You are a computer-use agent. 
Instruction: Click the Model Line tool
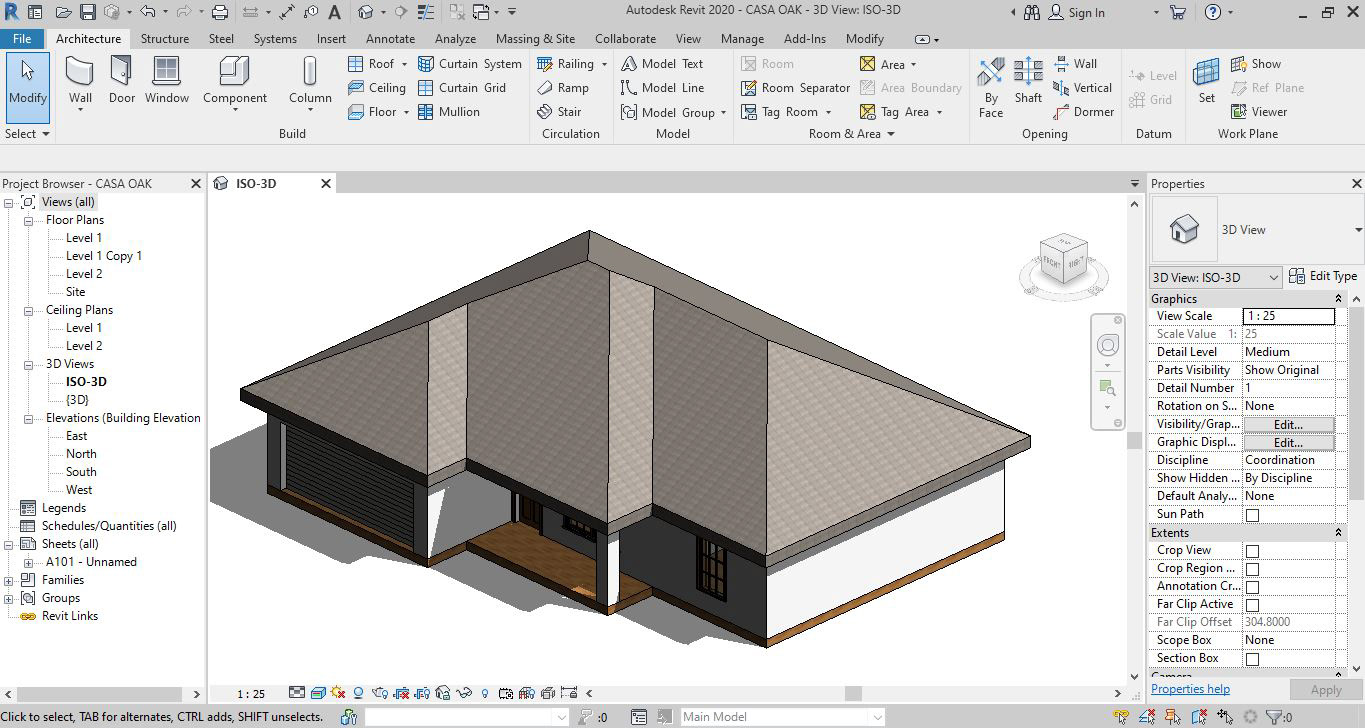click(662, 88)
